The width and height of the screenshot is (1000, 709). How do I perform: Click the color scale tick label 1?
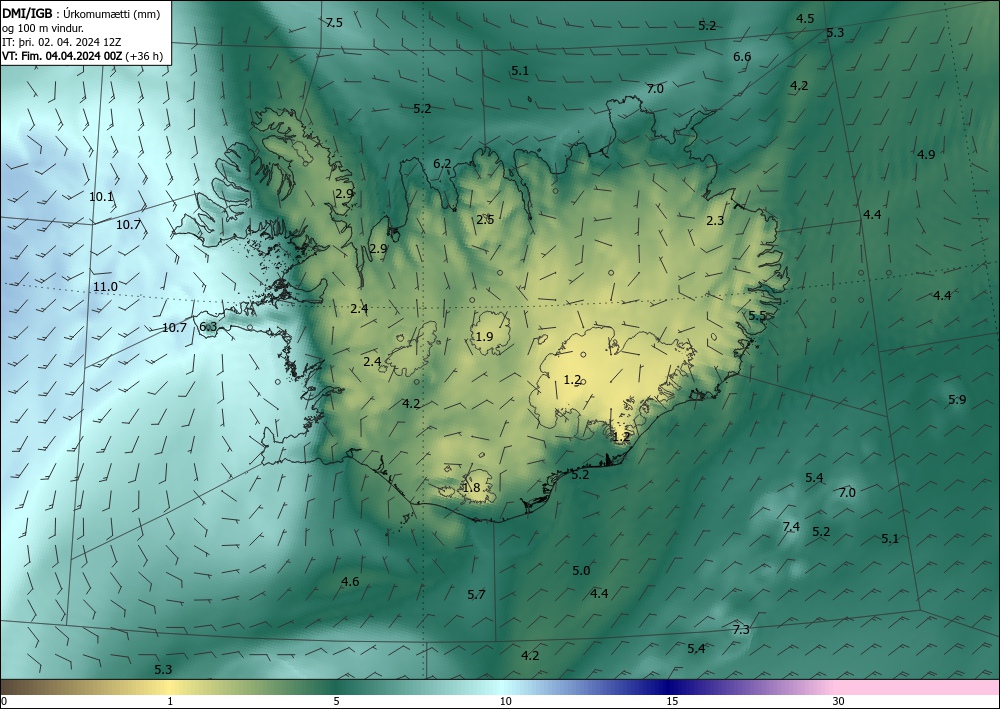(x=170, y=701)
